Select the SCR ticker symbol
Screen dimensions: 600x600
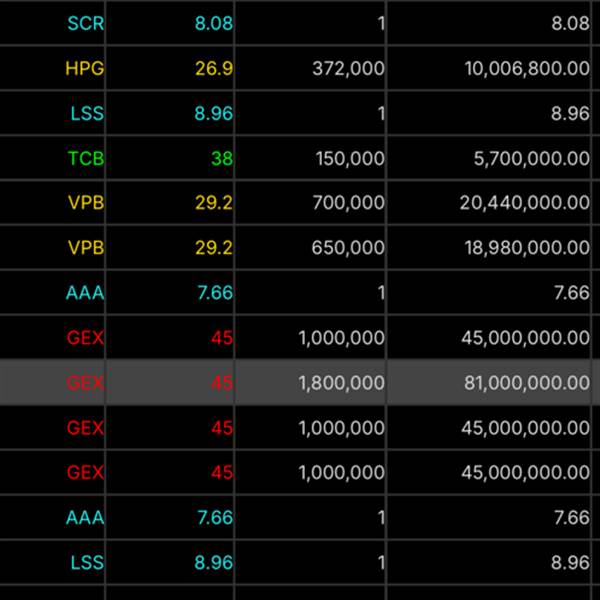point(86,23)
